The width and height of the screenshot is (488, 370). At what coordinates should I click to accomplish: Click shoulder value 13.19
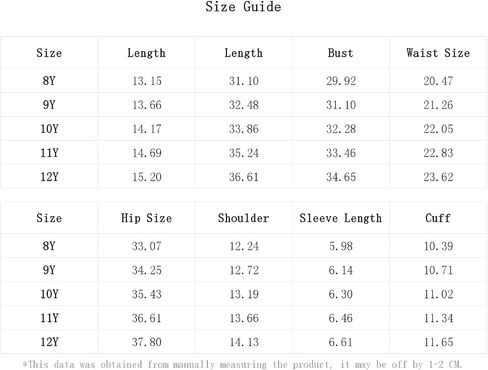244,294
